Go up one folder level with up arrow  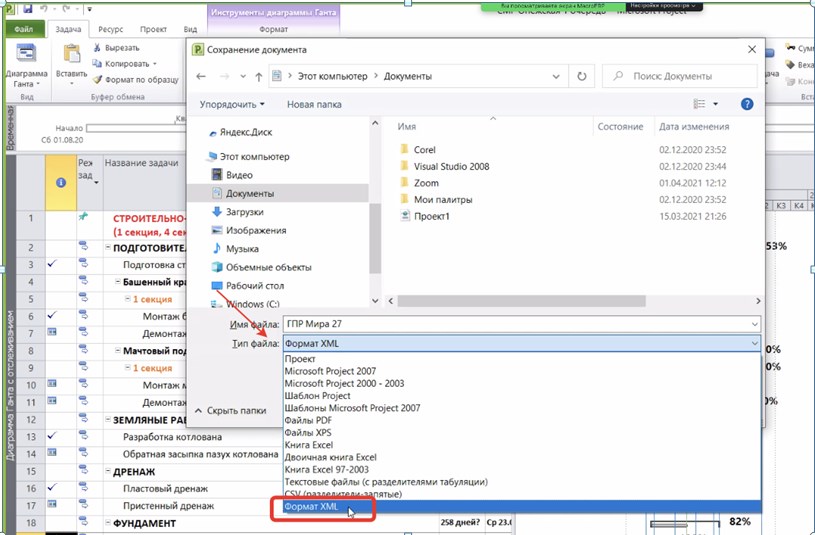pyautogui.click(x=259, y=76)
